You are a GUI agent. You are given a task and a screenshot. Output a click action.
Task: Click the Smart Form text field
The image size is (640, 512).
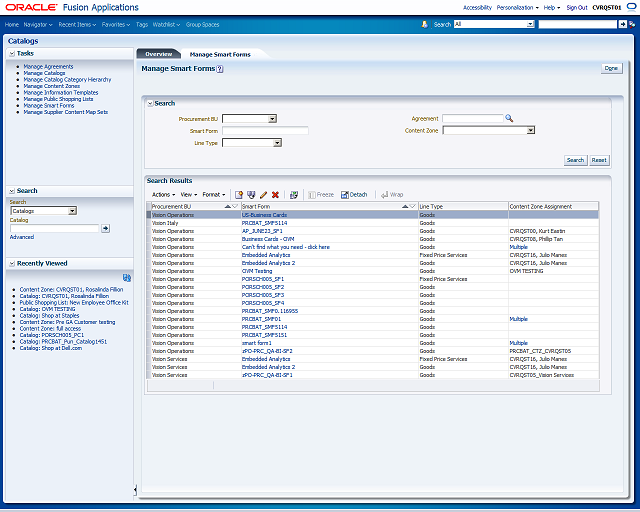(x=265, y=131)
